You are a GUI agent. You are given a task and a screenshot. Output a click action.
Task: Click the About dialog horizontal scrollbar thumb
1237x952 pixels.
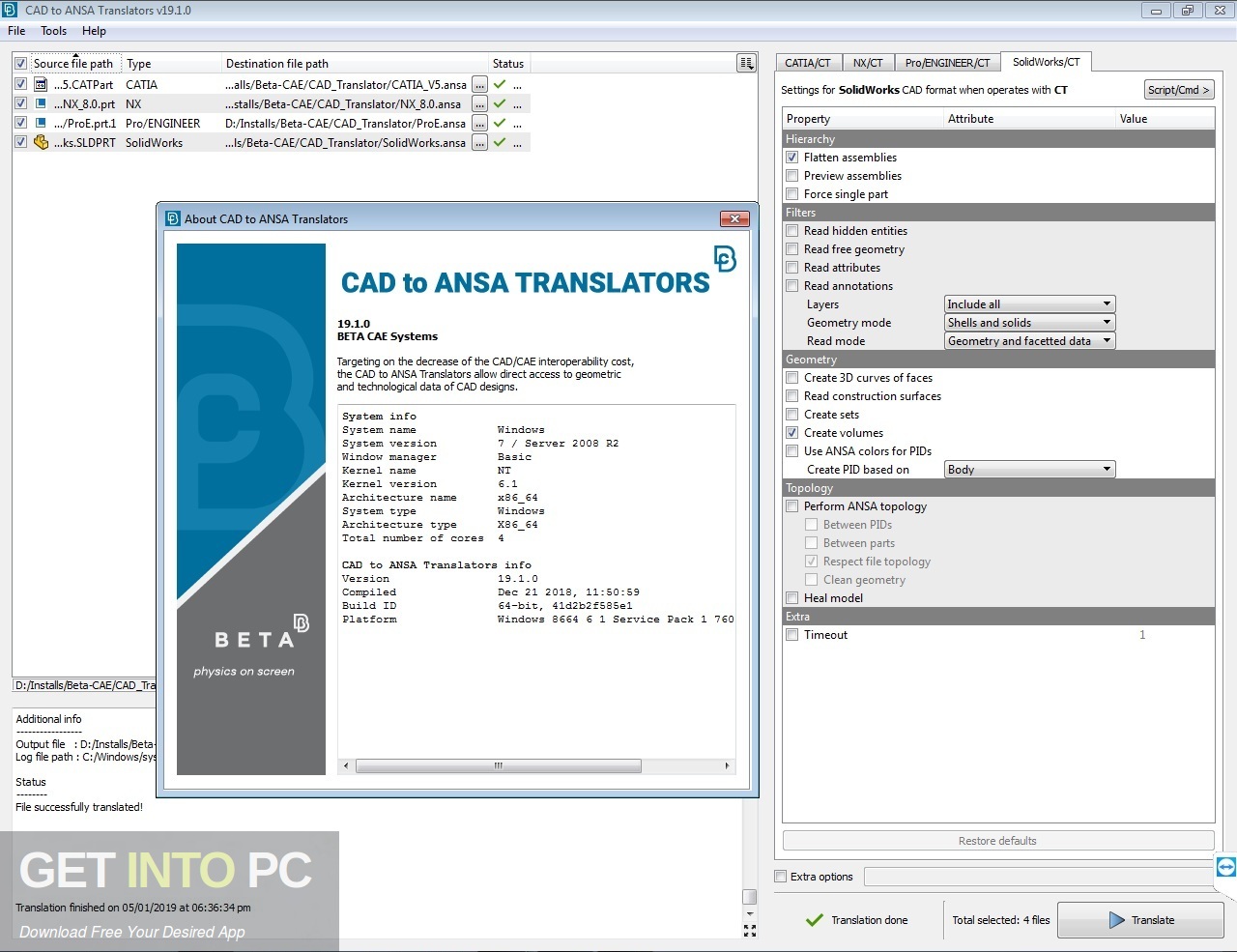pos(499,765)
